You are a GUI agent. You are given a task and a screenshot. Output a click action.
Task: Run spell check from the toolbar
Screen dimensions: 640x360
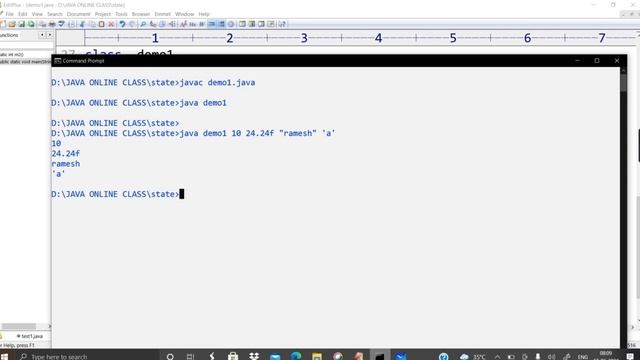(x=62, y=24)
